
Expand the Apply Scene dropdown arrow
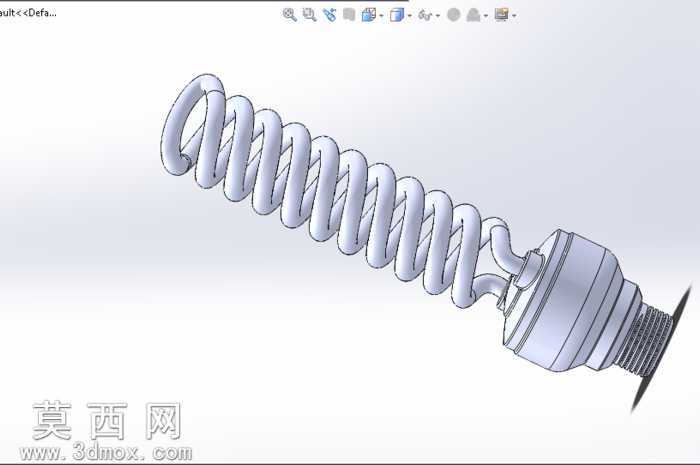486,16
